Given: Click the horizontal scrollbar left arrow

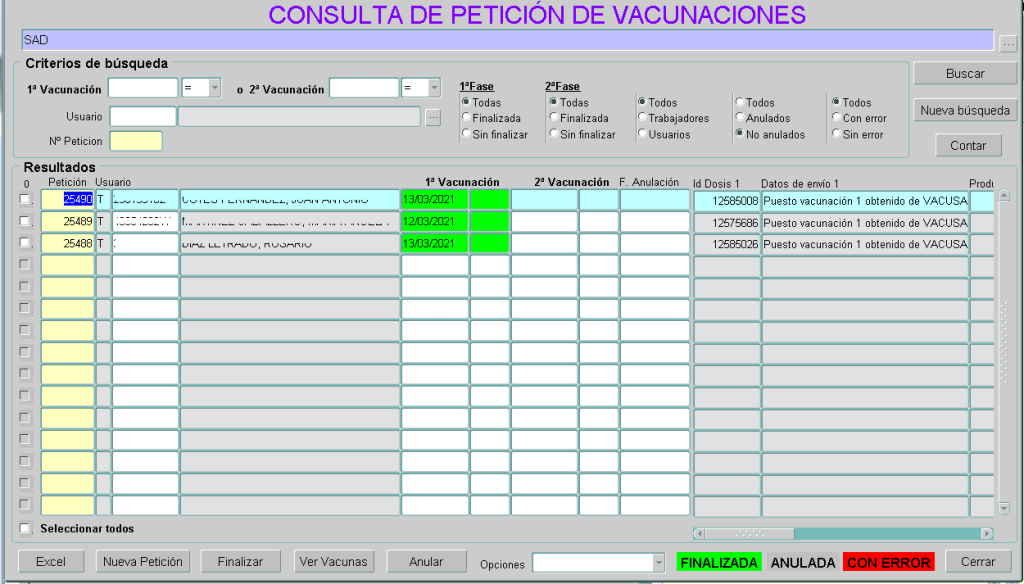Looking at the screenshot, I should coord(699,533).
